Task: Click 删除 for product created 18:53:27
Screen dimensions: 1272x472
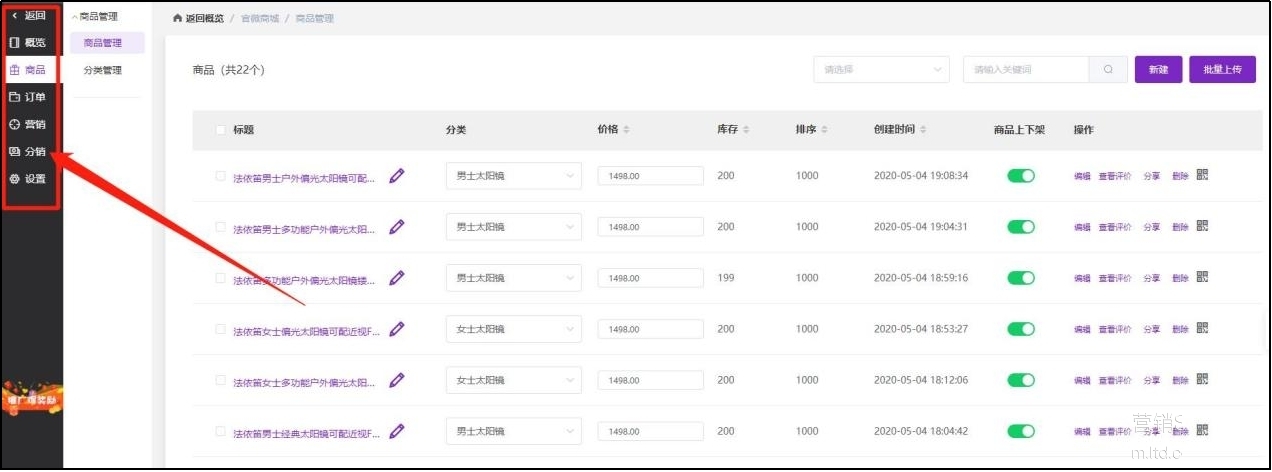Action: 1180,329
